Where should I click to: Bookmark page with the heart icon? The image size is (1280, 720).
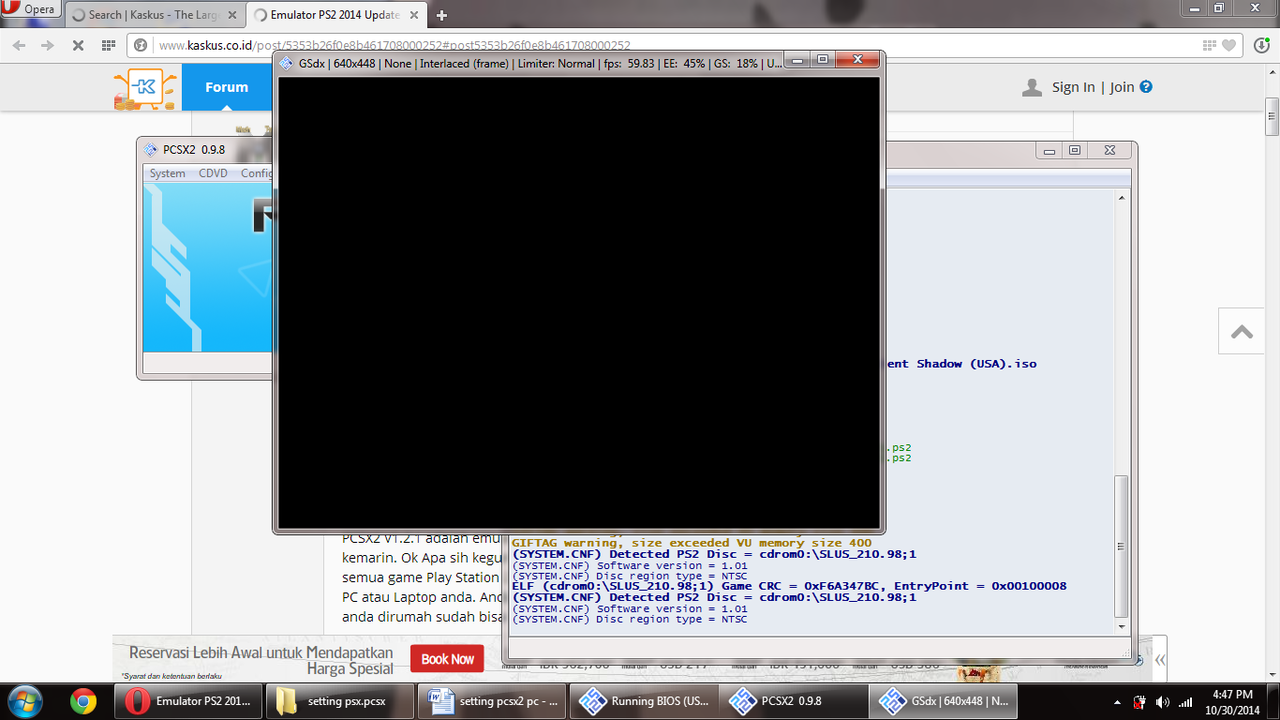tap(1230, 45)
